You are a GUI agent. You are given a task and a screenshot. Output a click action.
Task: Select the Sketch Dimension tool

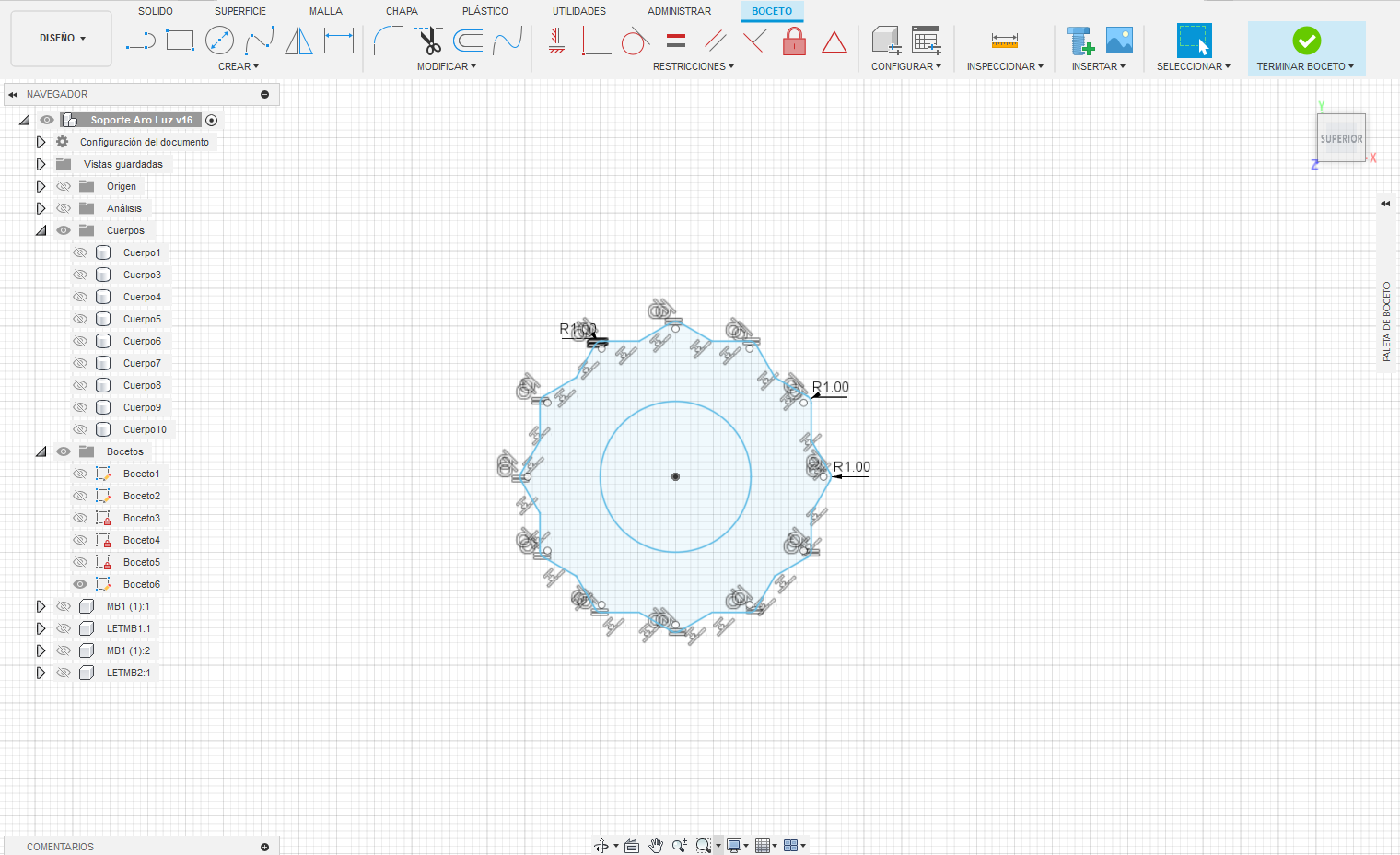tap(339, 41)
